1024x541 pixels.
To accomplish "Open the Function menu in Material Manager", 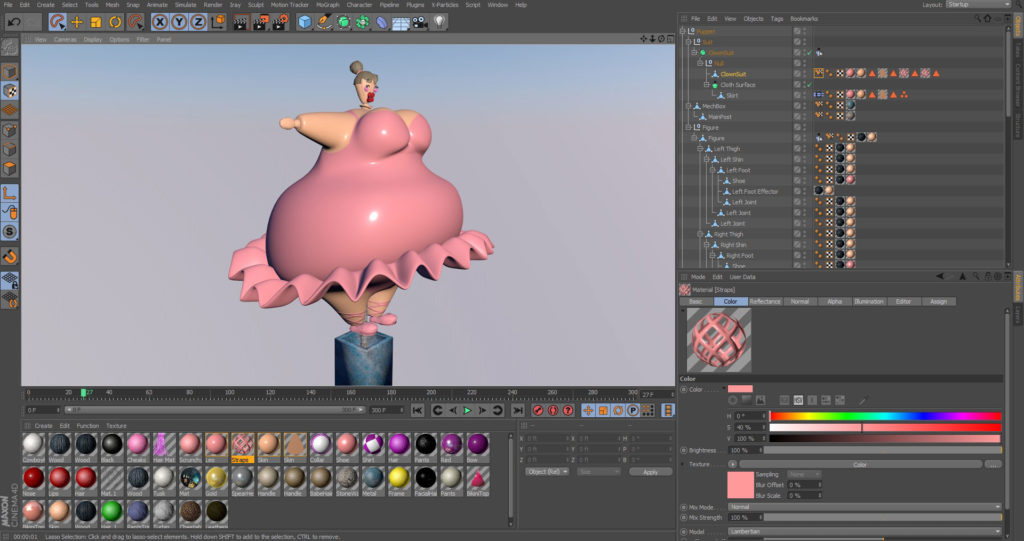I will tap(88, 426).
